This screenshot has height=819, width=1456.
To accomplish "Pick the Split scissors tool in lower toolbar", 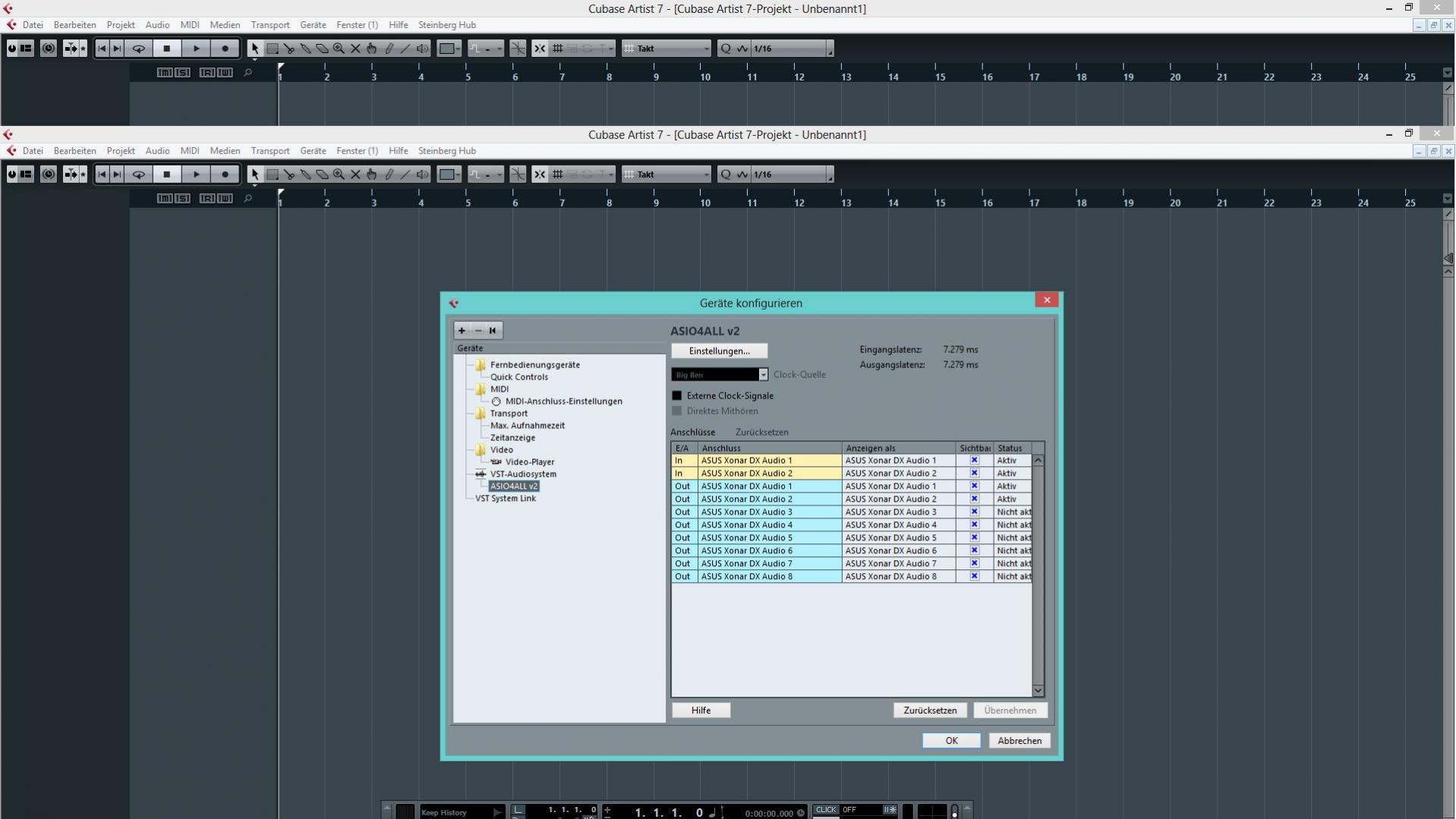I will click(x=288, y=175).
